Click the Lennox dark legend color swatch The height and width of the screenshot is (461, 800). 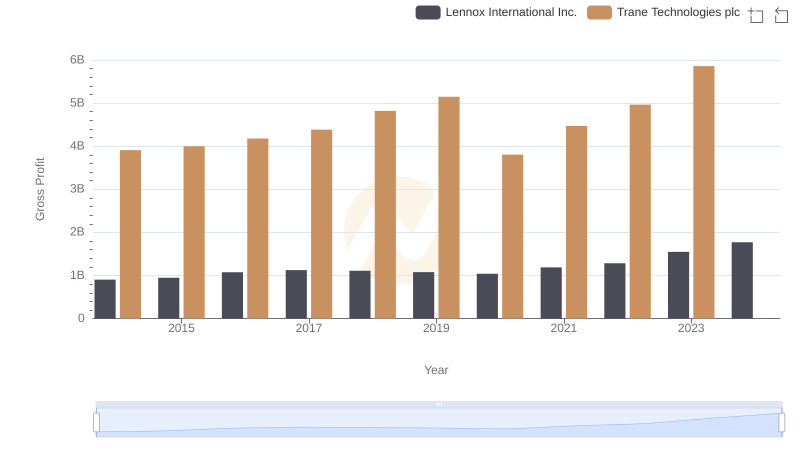[428, 12]
